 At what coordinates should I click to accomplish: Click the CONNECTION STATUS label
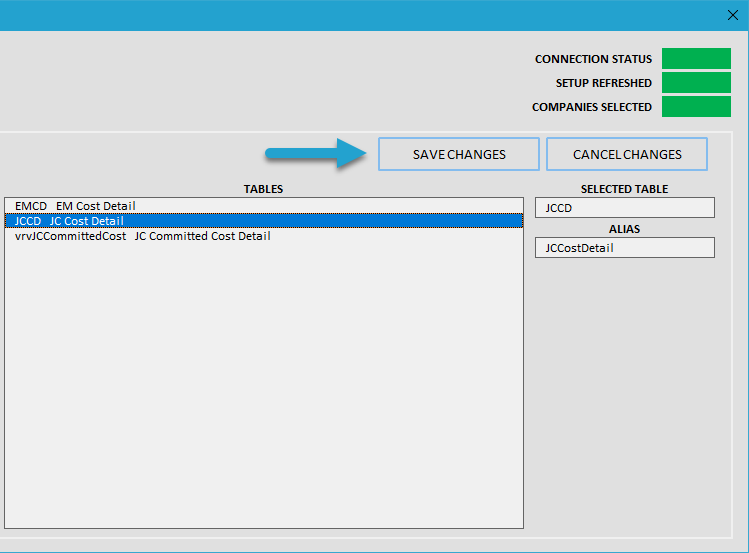(x=593, y=59)
